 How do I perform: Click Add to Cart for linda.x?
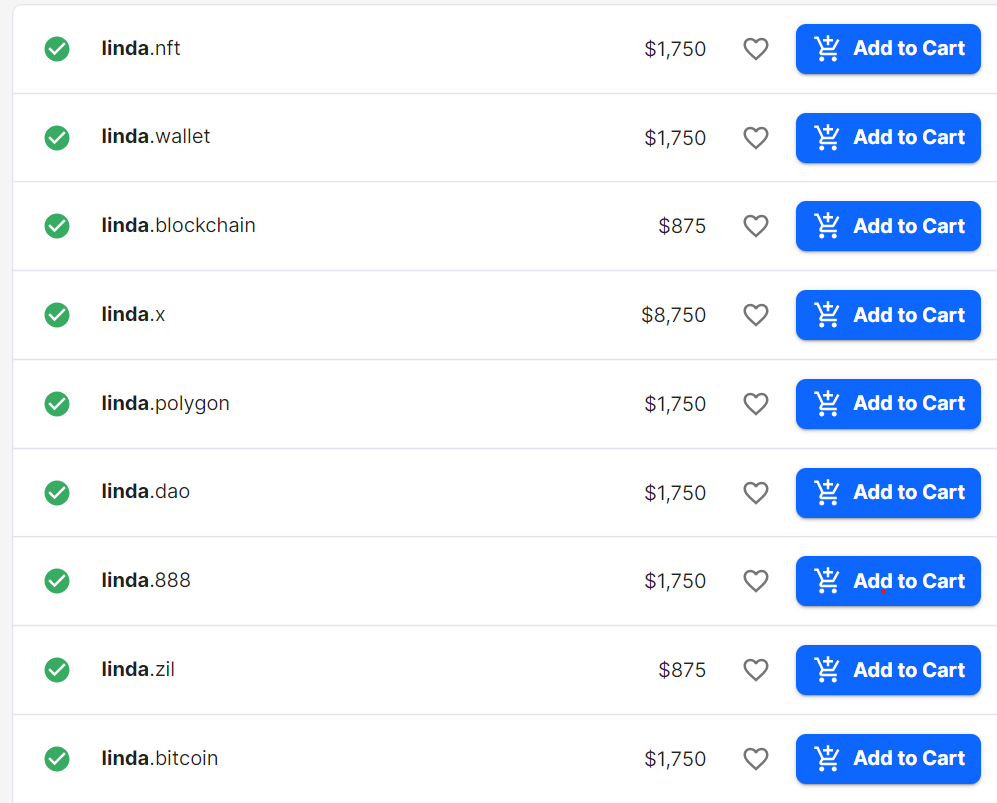[x=888, y=315]
